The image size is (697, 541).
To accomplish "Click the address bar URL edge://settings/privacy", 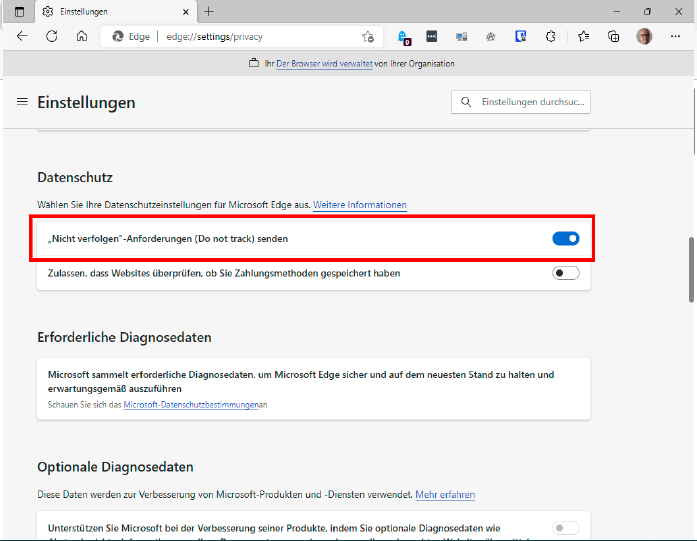I will pyautogui.click(x=214, y=37).
